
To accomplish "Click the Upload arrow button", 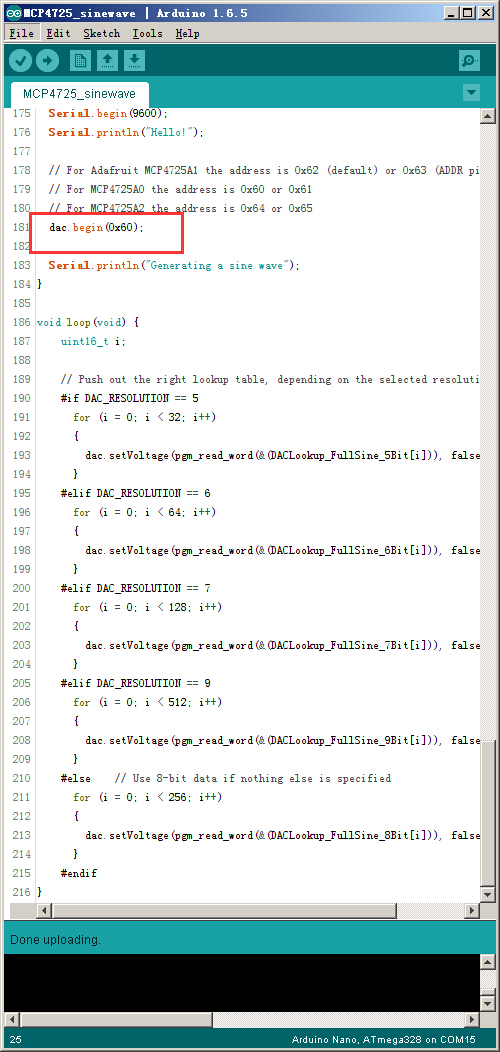I will 47,61.
